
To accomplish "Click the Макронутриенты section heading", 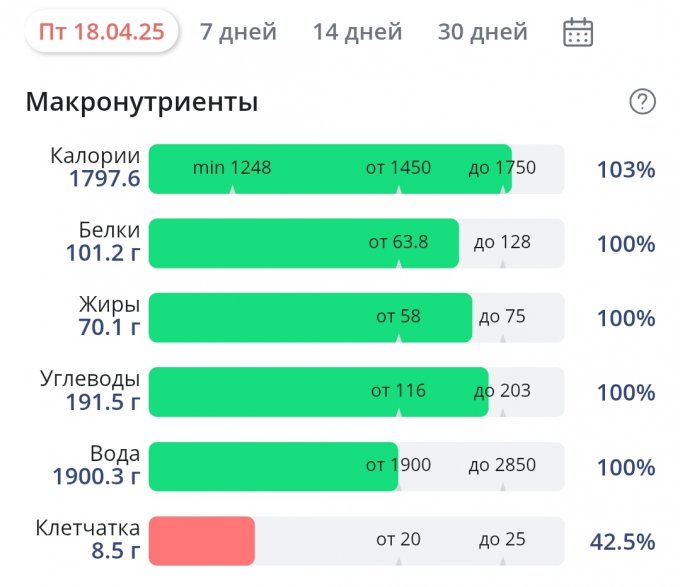I will (x=142, y=102).
